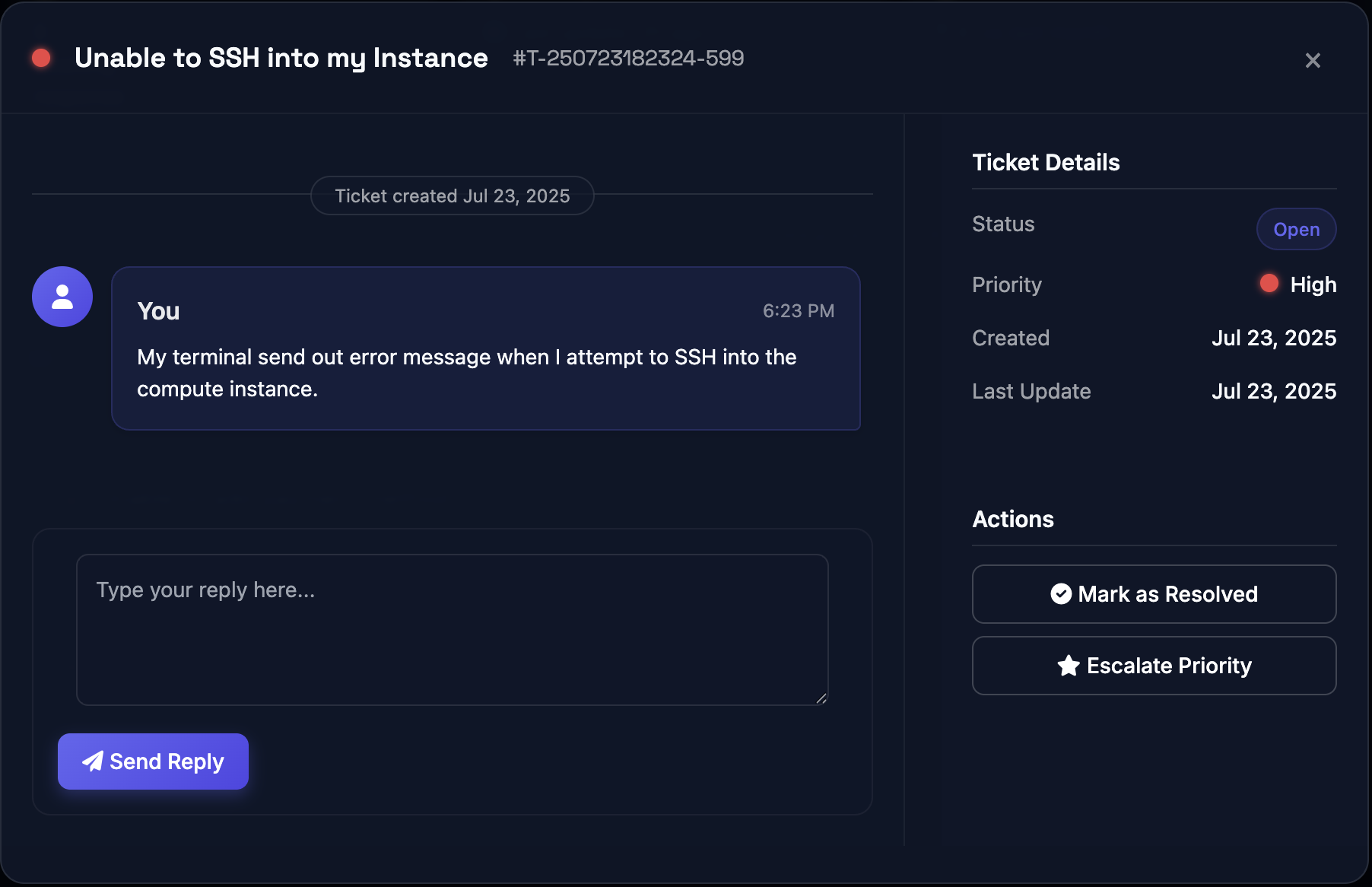The width and height of the screenshot is (1372, 887).
Task: Expand the Actions section header
Action: 1012,519
